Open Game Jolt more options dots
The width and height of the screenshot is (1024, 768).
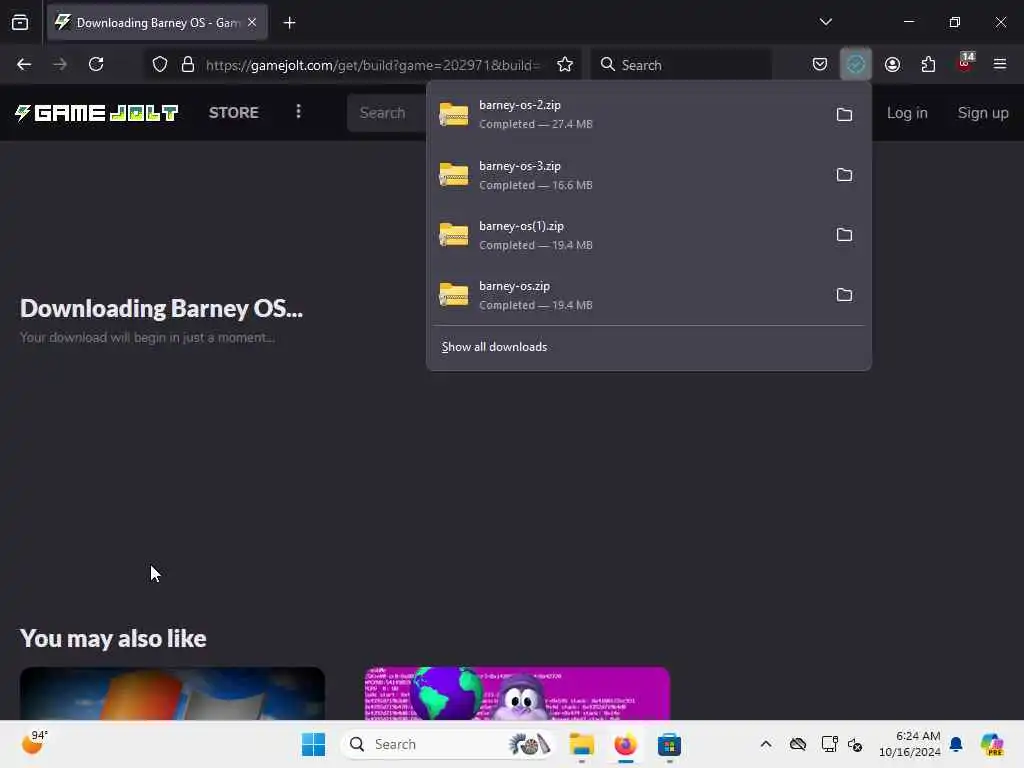tap(298, 112)
